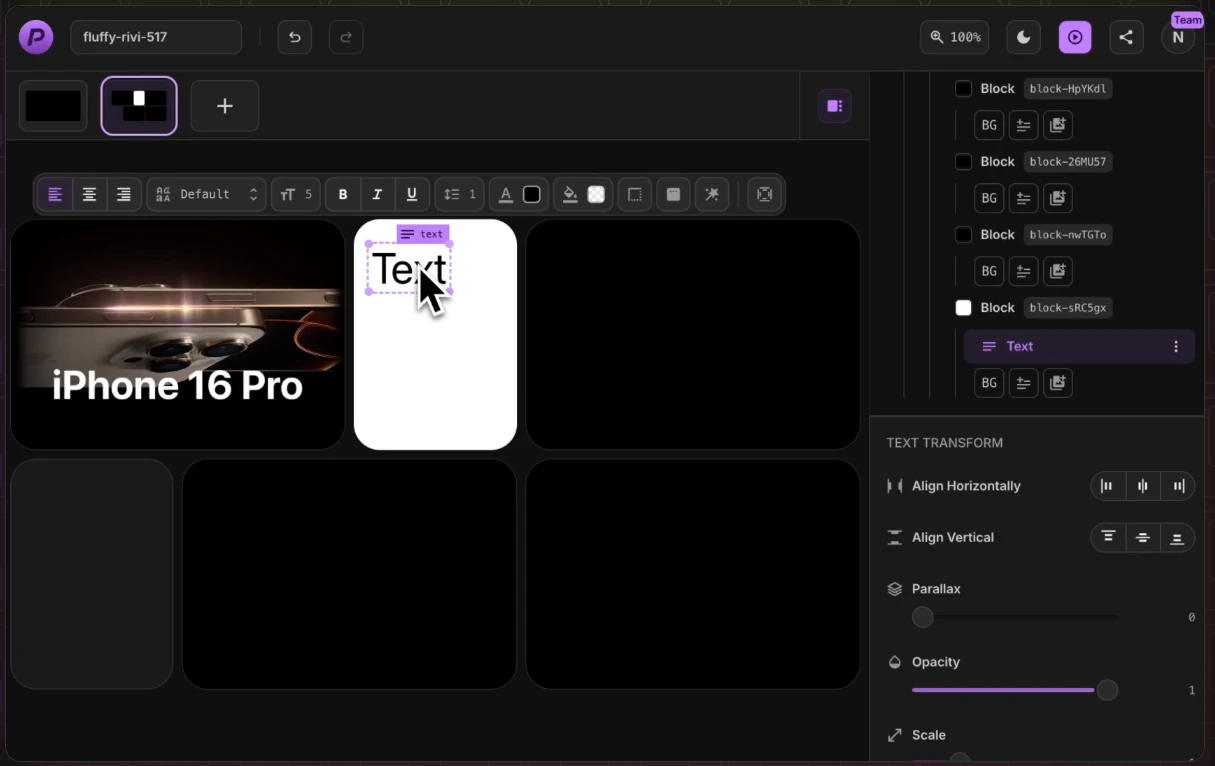Toggle dark mode moon icon

[x=1023, y=37]
